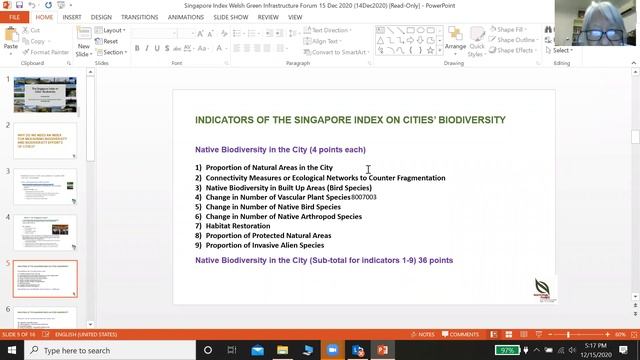Switch to the INSERT tab
640x360 pixels.
[72, 17]
